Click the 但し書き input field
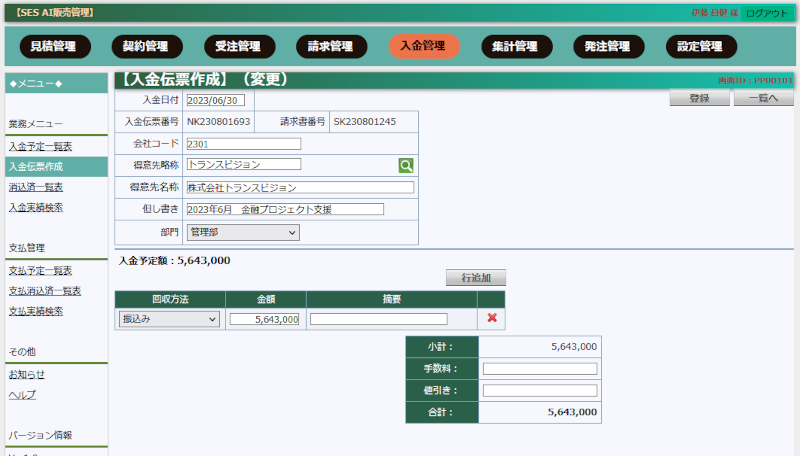 click(285, 209)
